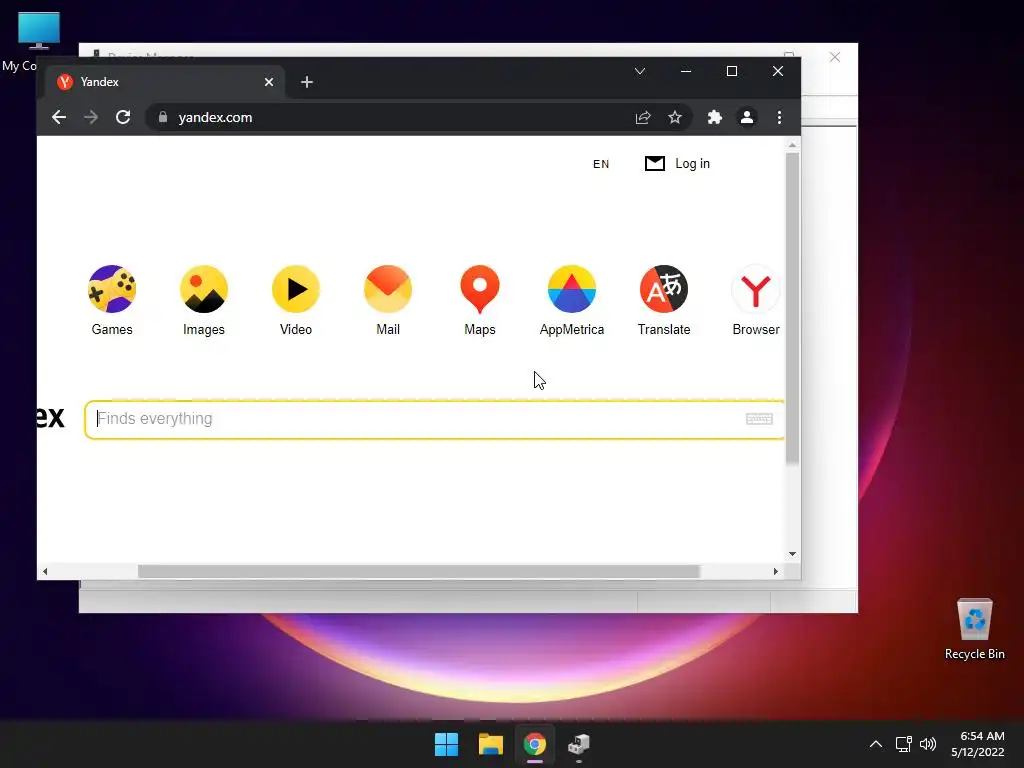
Task: Go forward to the next page
Action: 91,118
